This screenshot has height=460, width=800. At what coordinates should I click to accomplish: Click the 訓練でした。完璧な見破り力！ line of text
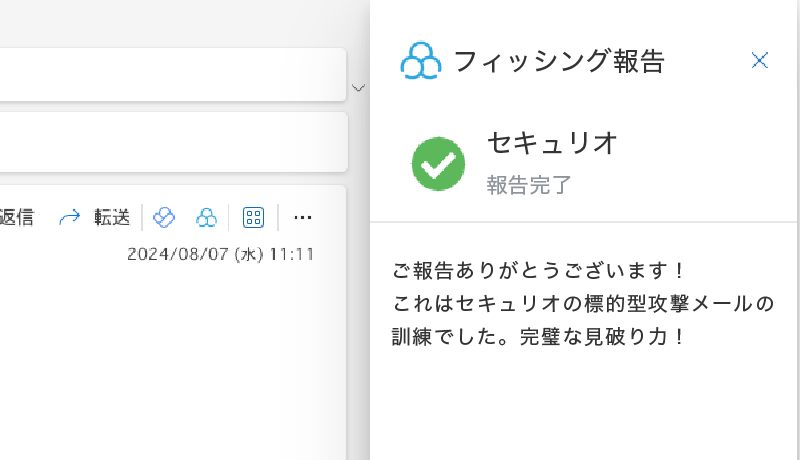(x=538, y=337)
